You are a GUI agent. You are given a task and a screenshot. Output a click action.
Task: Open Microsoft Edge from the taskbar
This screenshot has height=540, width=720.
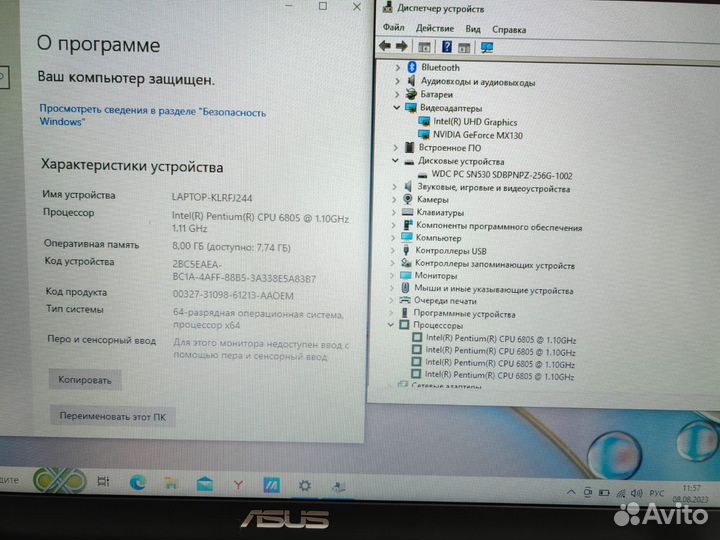[x=138, y=483]
